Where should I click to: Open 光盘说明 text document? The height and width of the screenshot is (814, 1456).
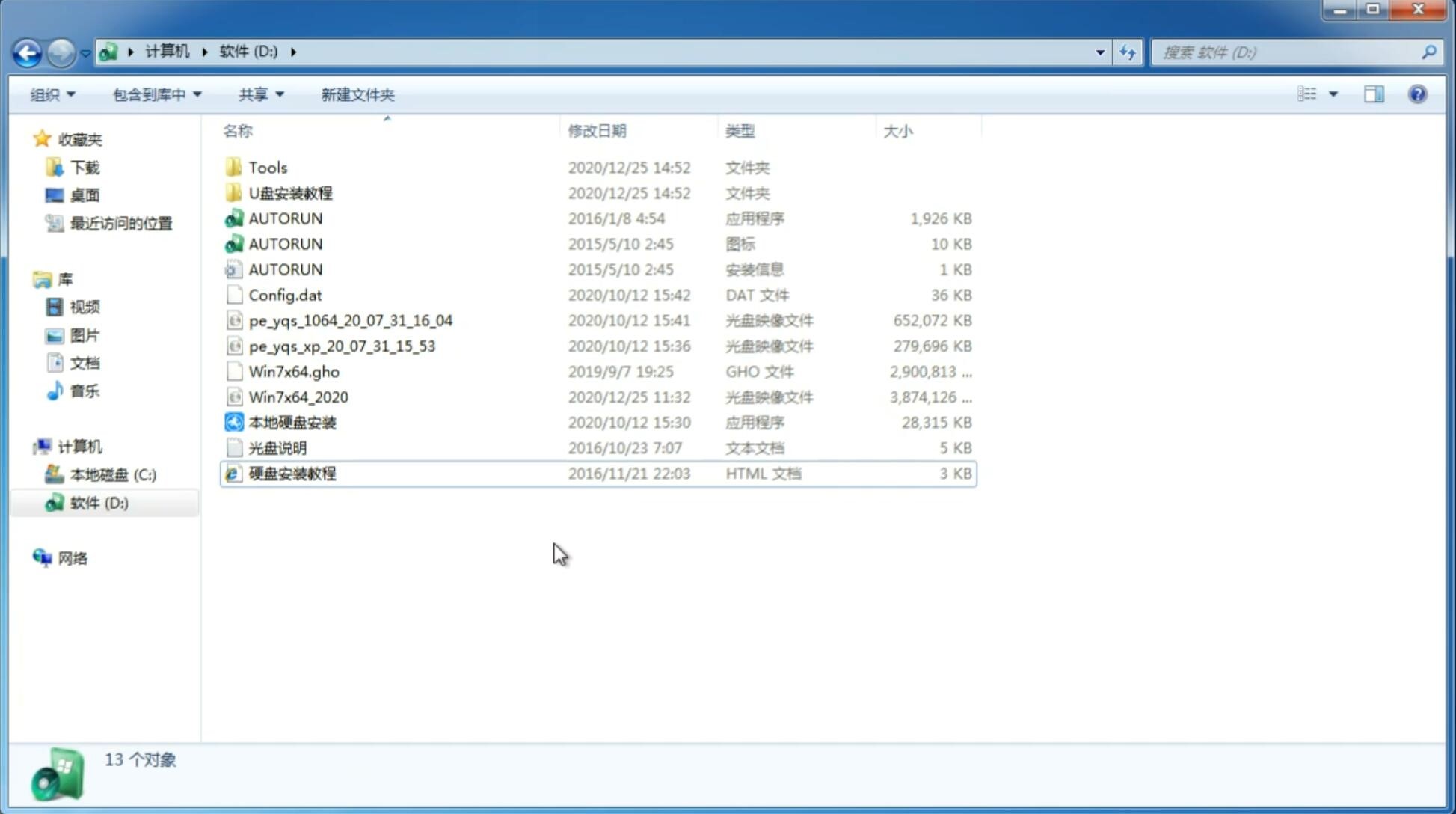[x=277, y=448]
